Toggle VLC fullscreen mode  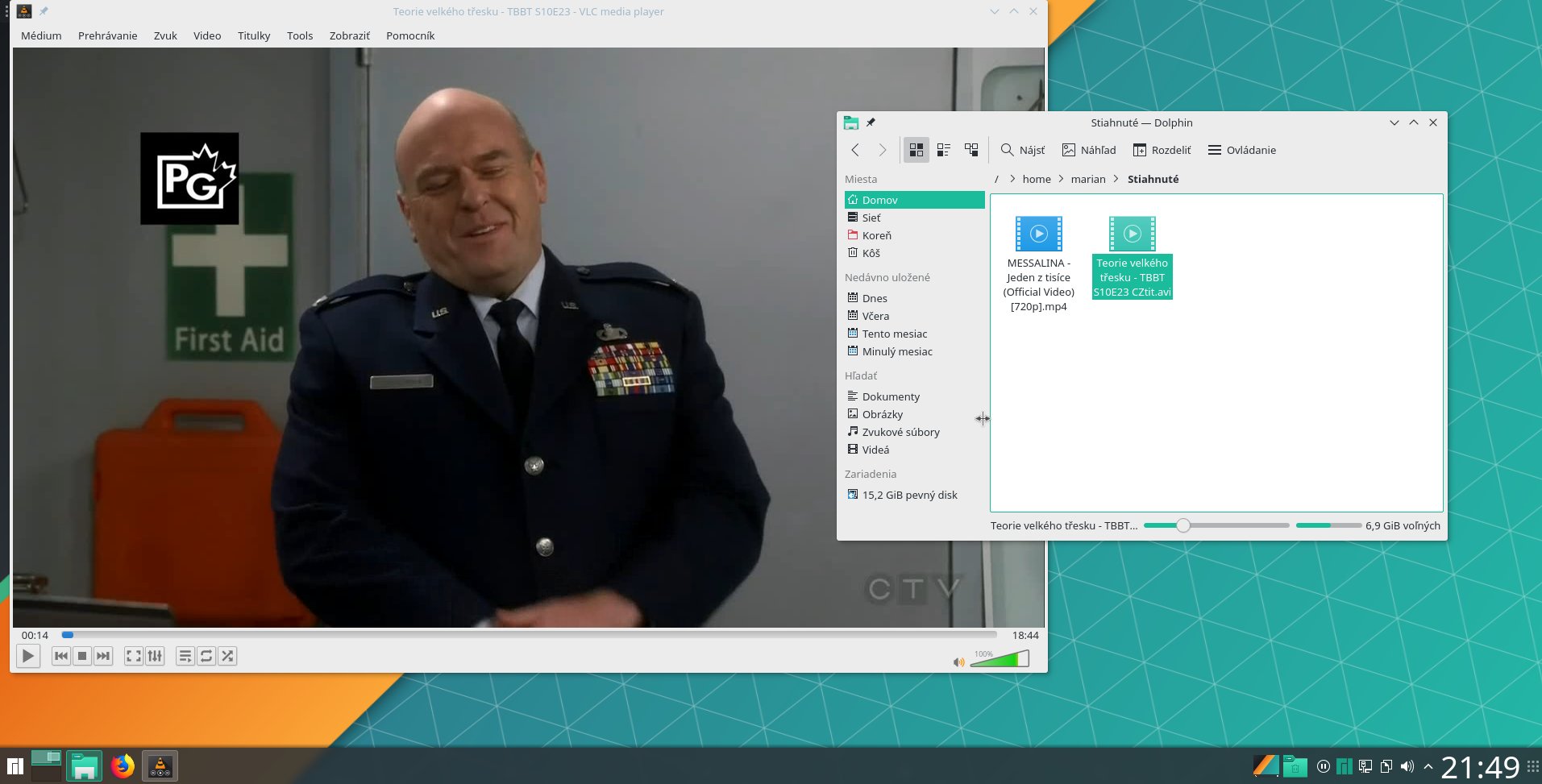tap(134, 656)
